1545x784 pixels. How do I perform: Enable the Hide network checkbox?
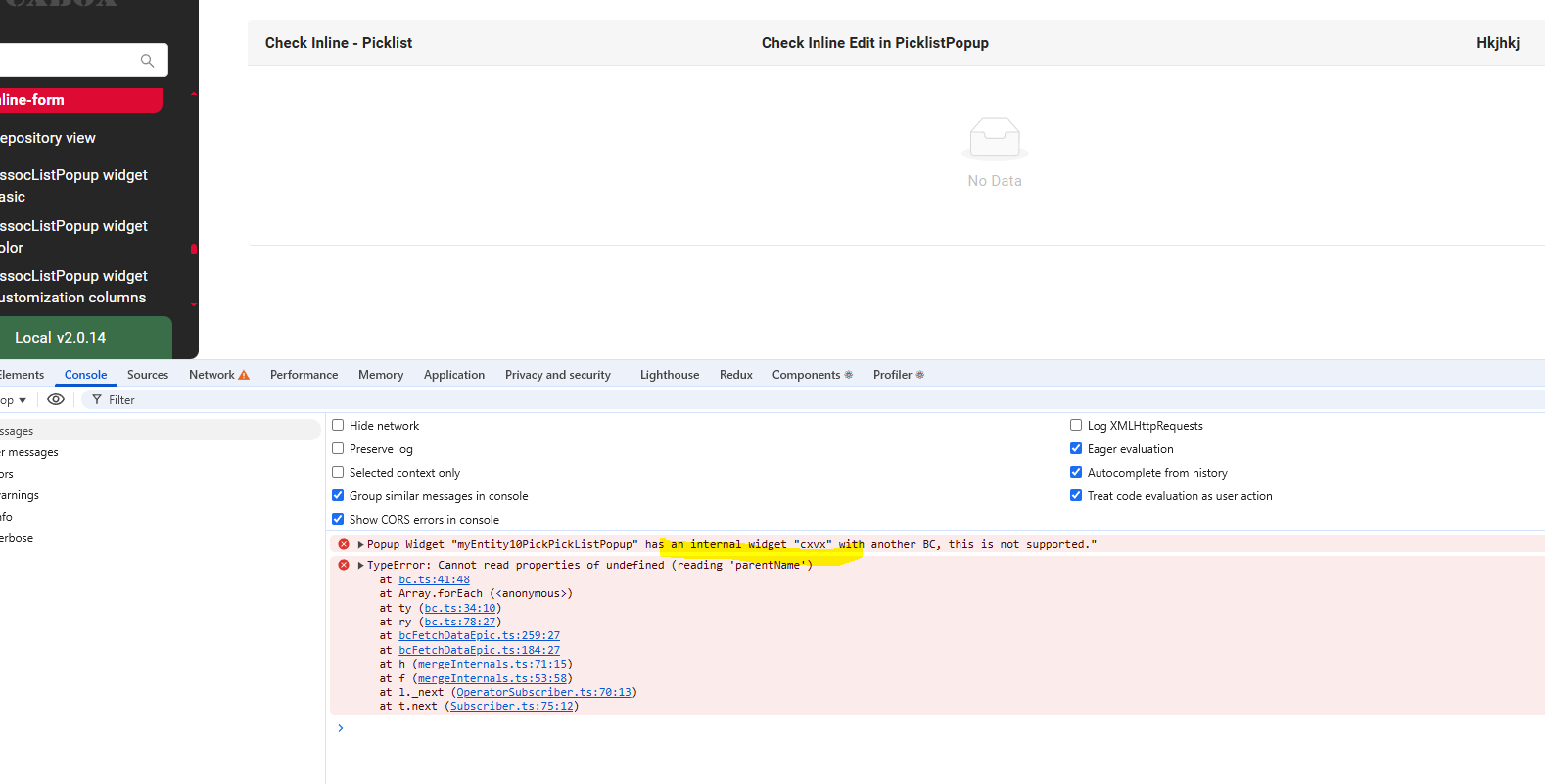tap(338, 425)
